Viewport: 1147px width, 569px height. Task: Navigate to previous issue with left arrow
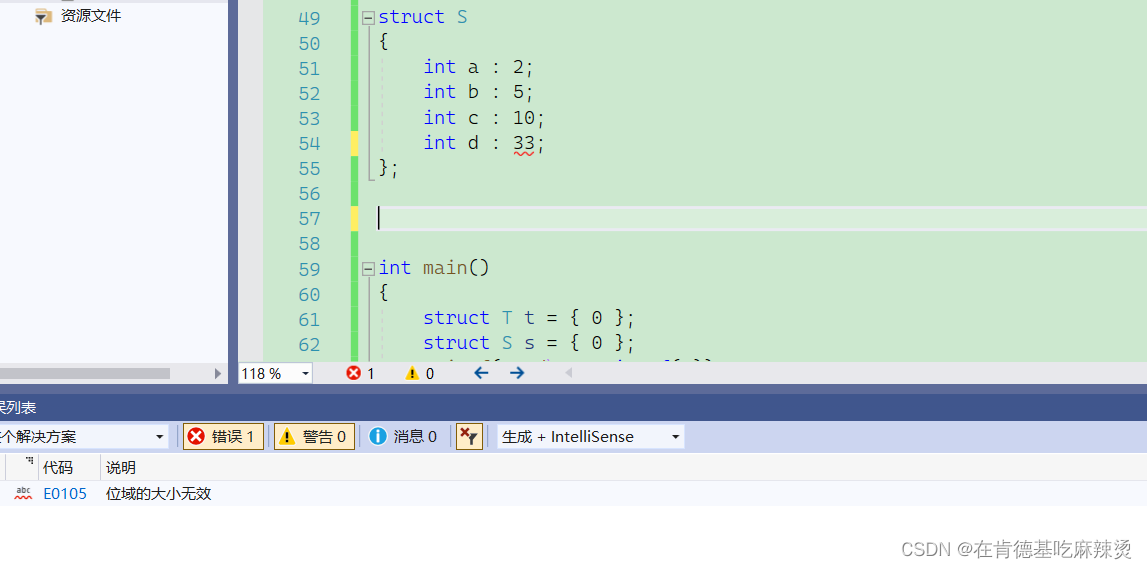coord(481,373)
